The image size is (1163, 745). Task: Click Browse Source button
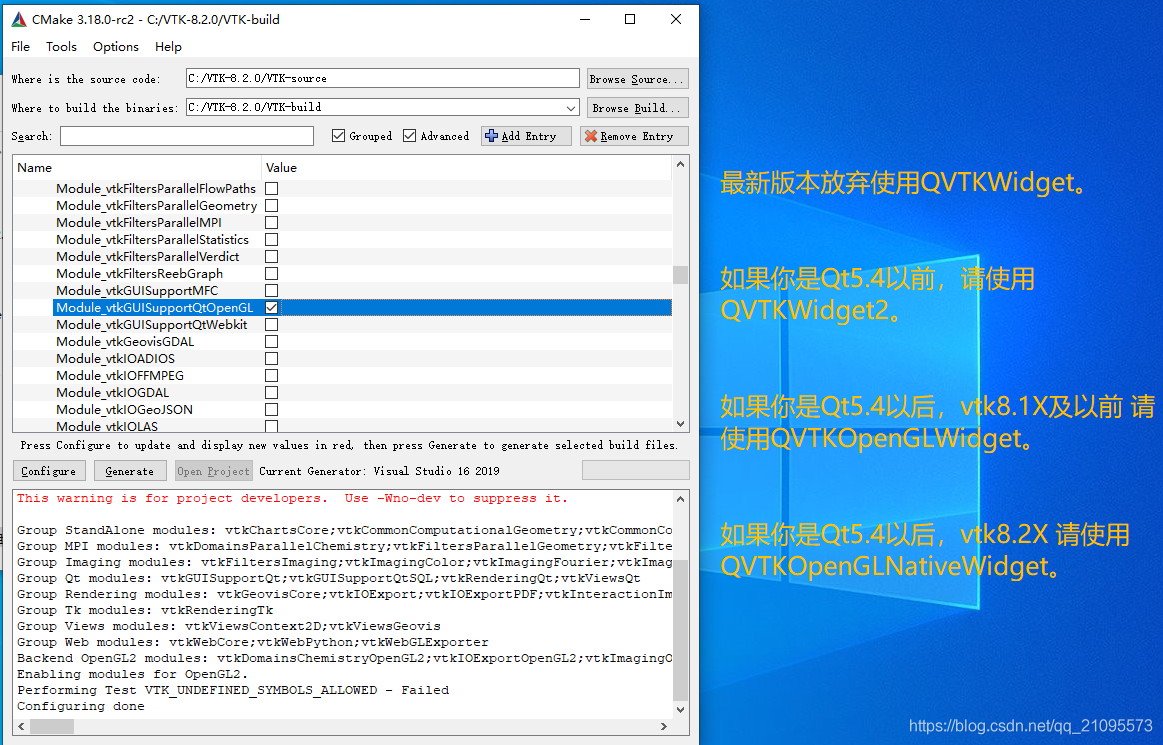coord(638,79)
